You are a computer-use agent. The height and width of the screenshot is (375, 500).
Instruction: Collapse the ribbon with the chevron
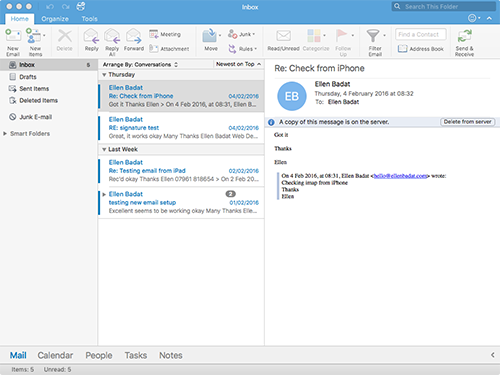489,18
